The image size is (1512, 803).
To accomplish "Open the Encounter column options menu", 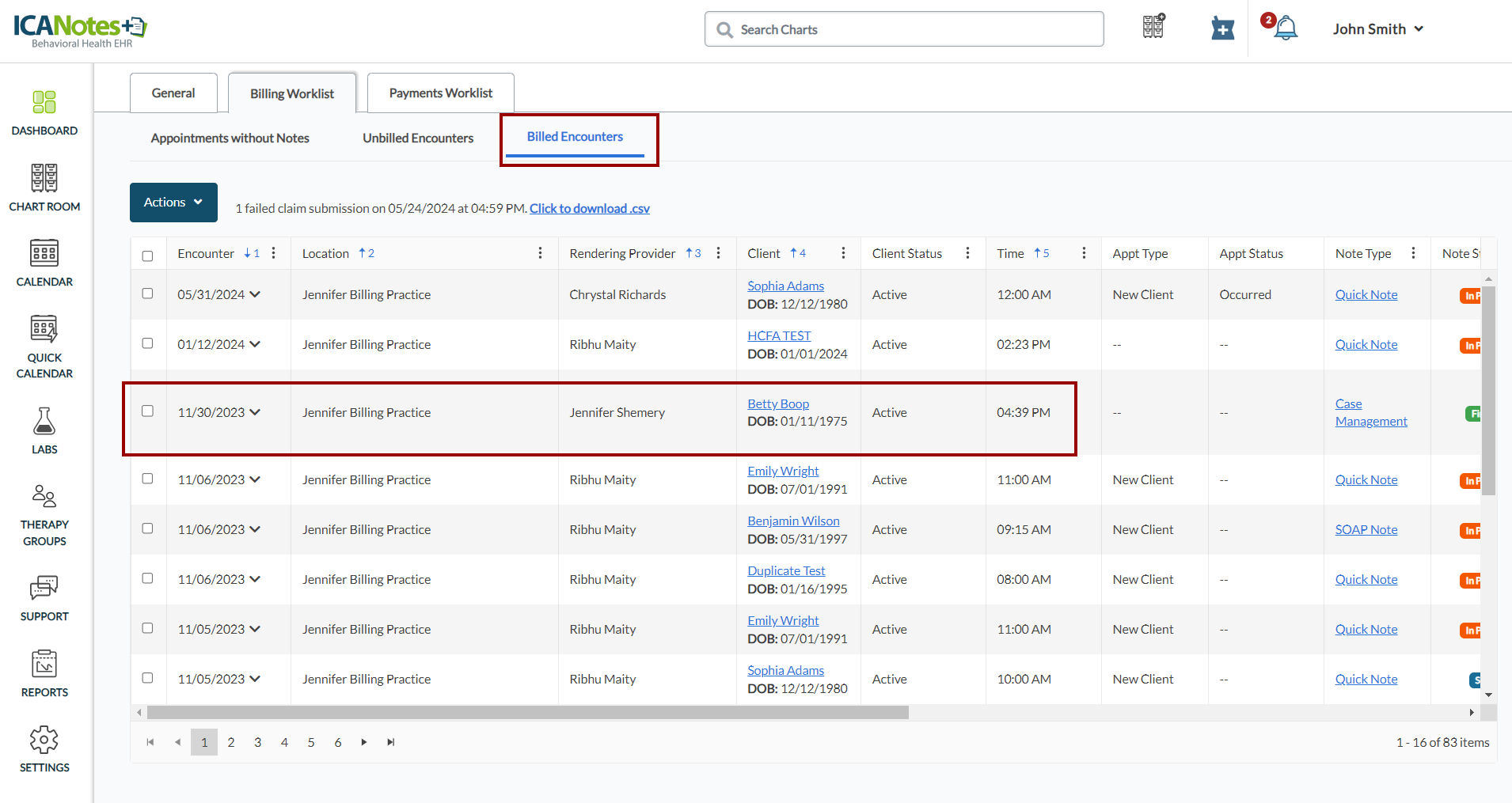I will click(274, 253).
